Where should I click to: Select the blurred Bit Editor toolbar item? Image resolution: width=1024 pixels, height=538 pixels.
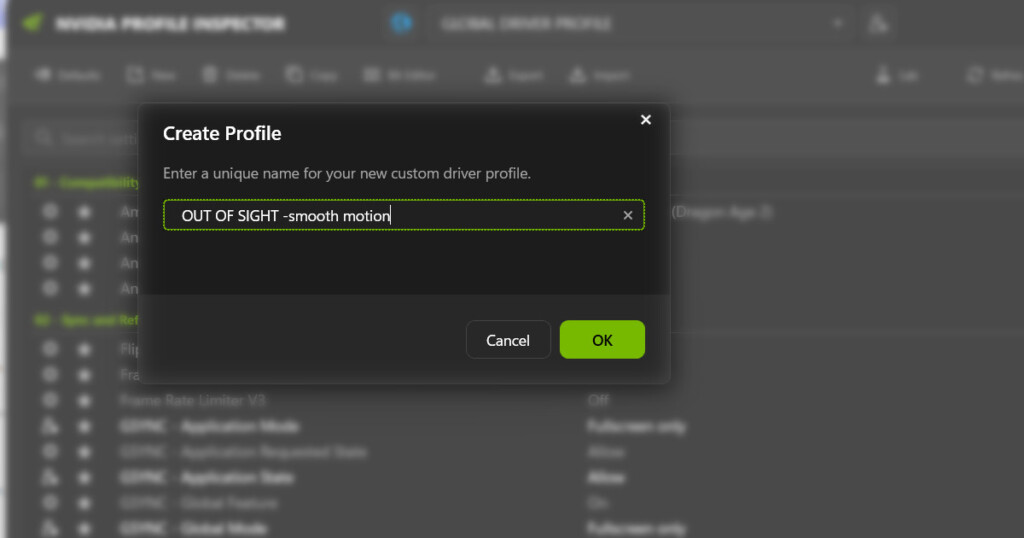point(400,75)
